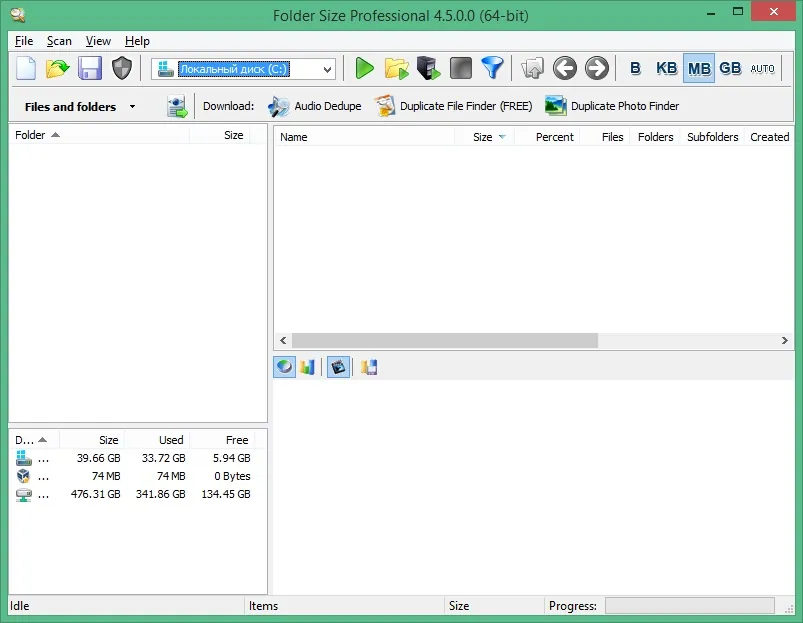The width and height of the screenshot is (803, 623).
Task: Sort by Percent column
Action: tap(547, 137)
